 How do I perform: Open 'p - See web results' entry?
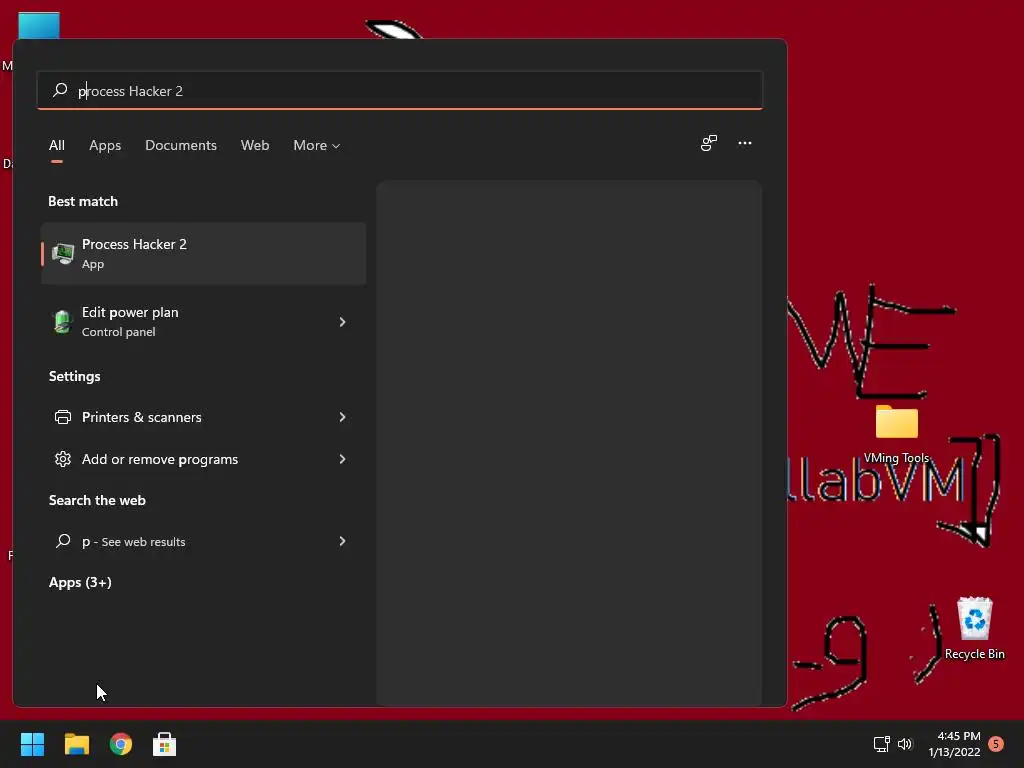click(x=203, y=541)
